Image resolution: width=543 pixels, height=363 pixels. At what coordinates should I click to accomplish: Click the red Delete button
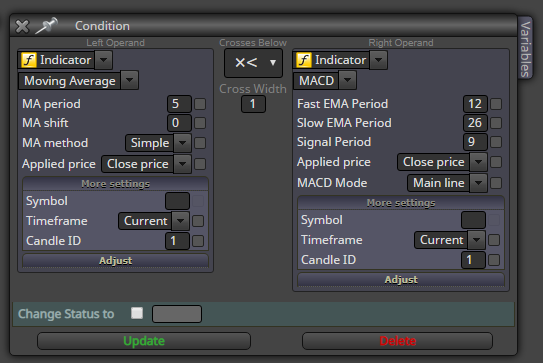398,341
